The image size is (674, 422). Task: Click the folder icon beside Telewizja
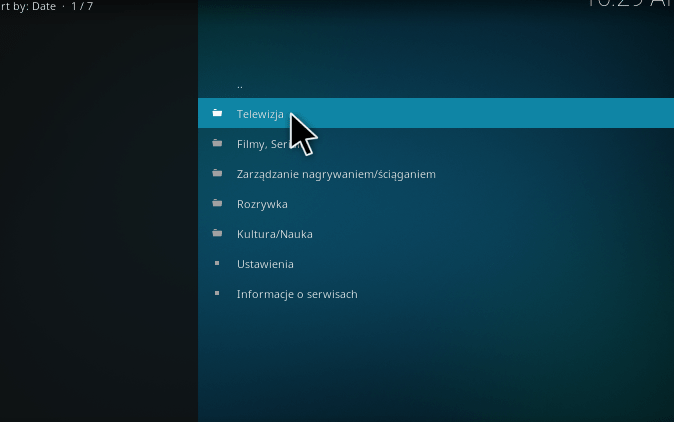click(218, 113)
